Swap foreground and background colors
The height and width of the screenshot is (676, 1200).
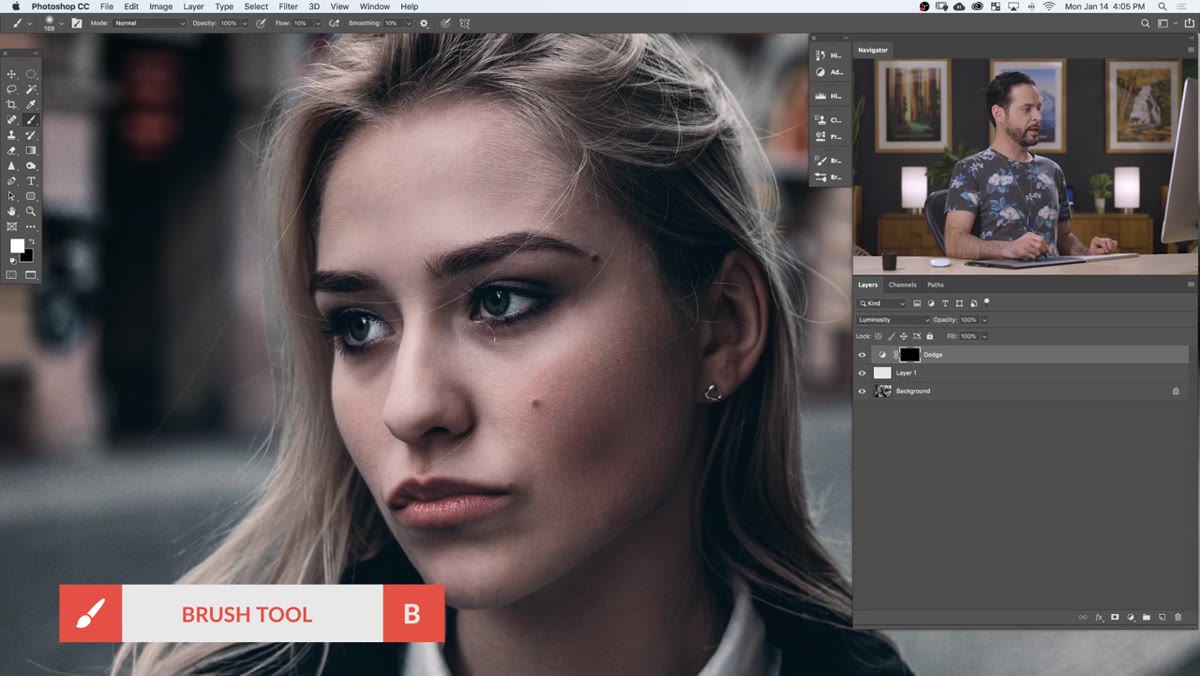31,240
